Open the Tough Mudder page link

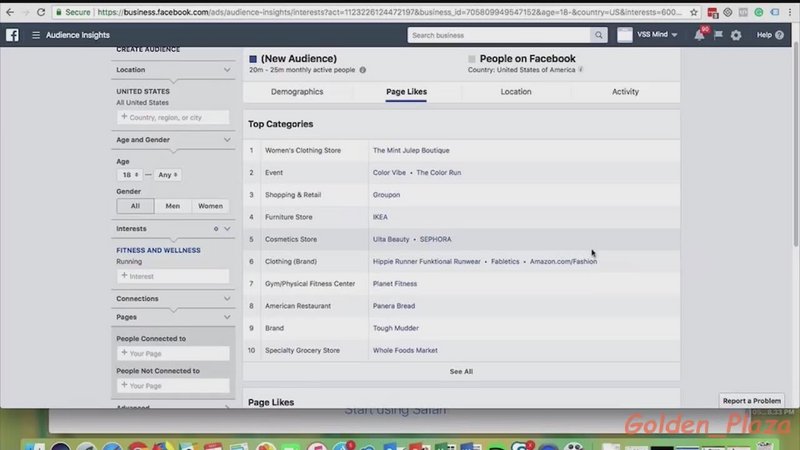coord(396,328)
